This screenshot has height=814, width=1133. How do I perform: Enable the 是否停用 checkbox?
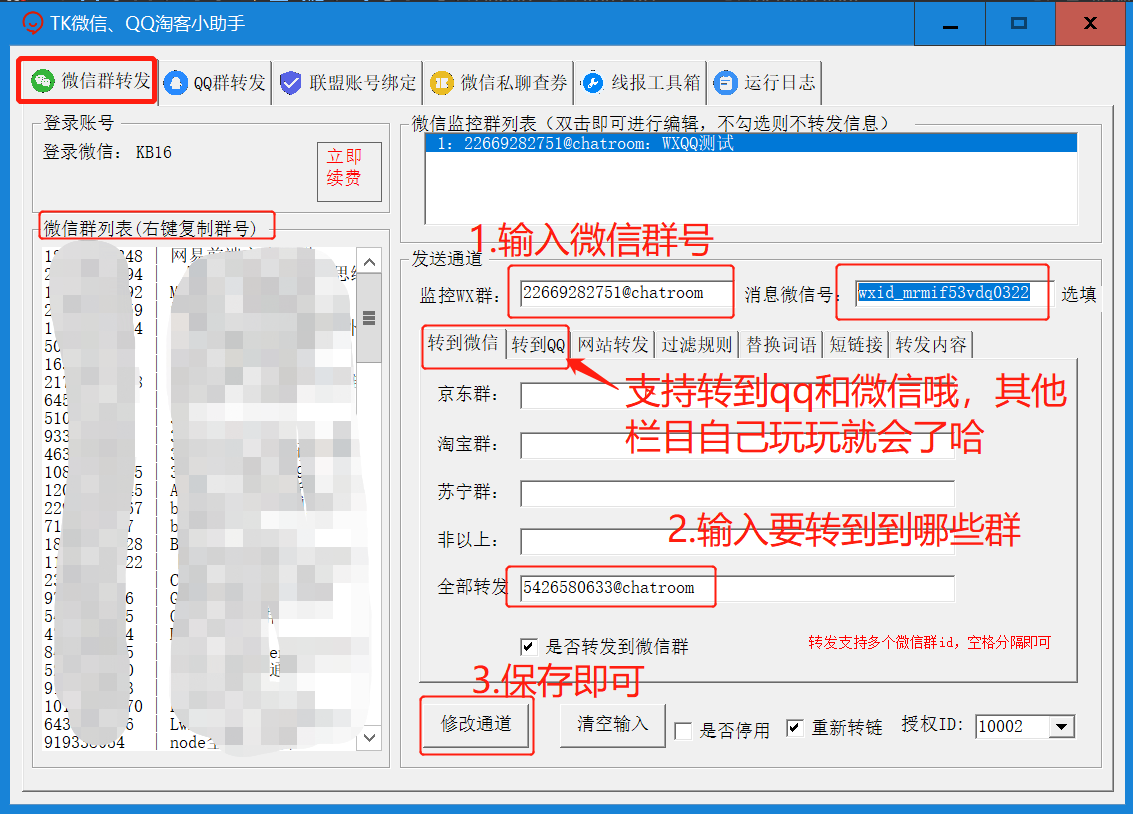(x=683, y=730)
